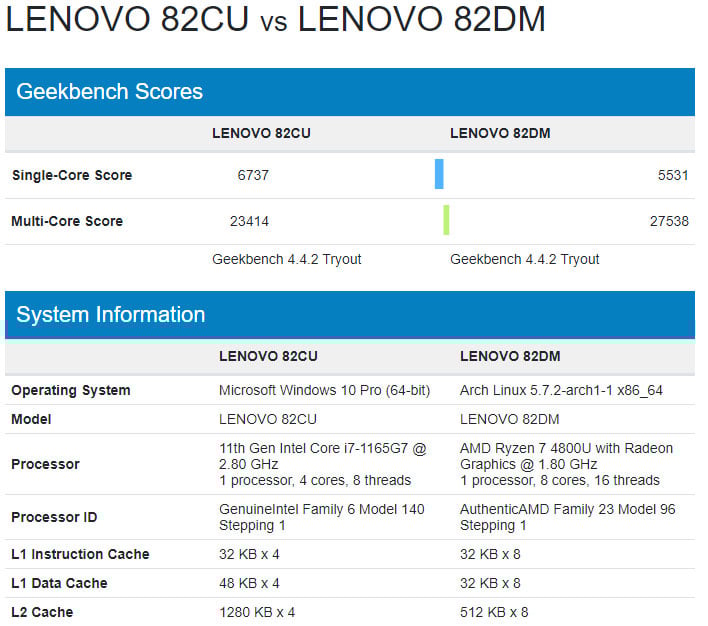This screenshot has height=626, width=708.
Task: Click single-core value 6737
Action: [x=253, y=175]
